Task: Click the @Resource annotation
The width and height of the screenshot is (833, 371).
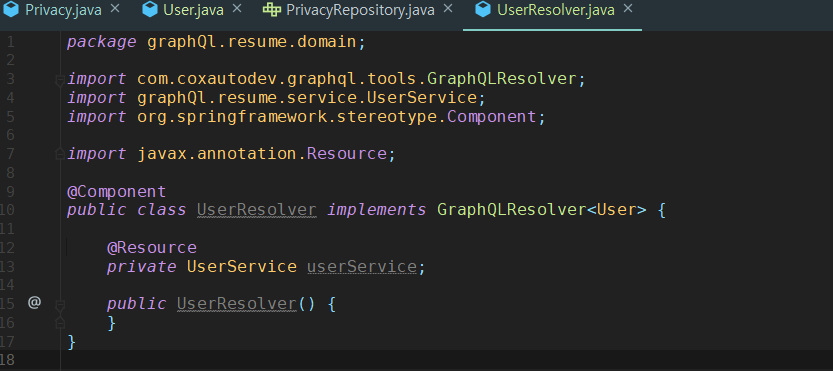Action: click(x=151, y=248)
